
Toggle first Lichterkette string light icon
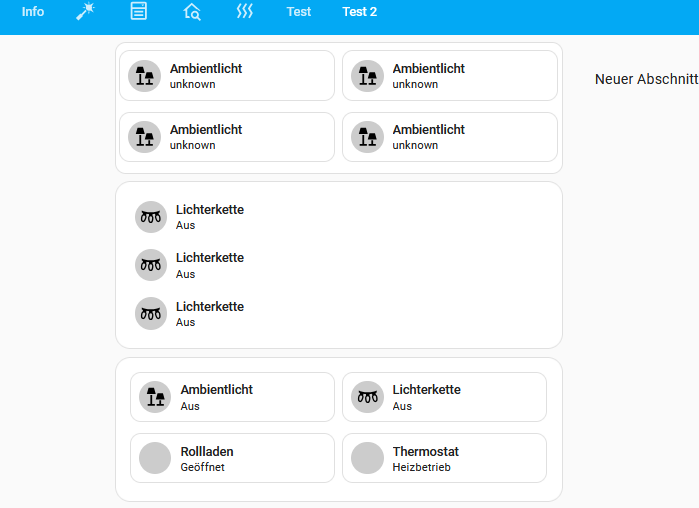click(151, 217)
